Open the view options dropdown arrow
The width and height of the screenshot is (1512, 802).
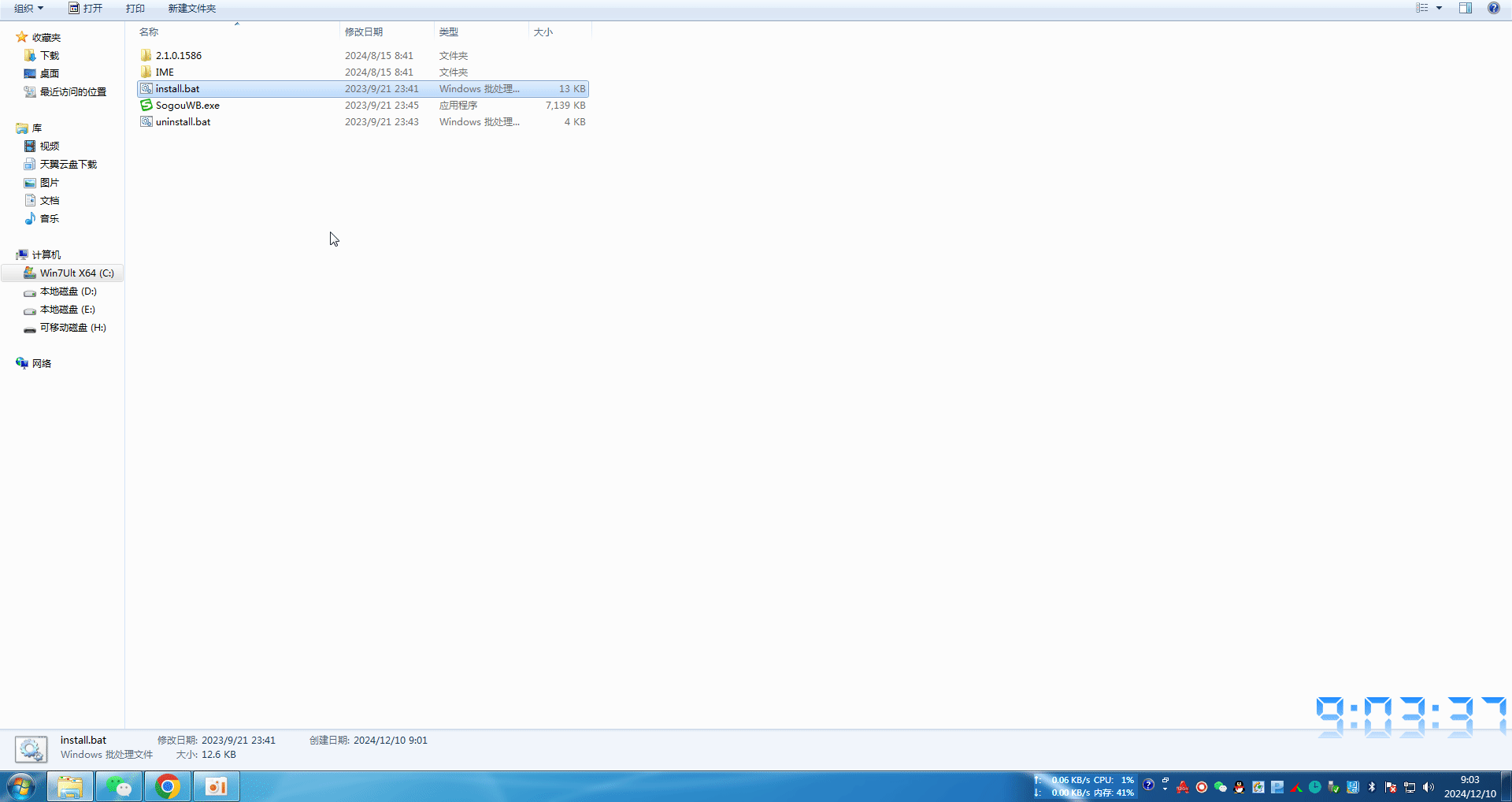coord(1439,8)
